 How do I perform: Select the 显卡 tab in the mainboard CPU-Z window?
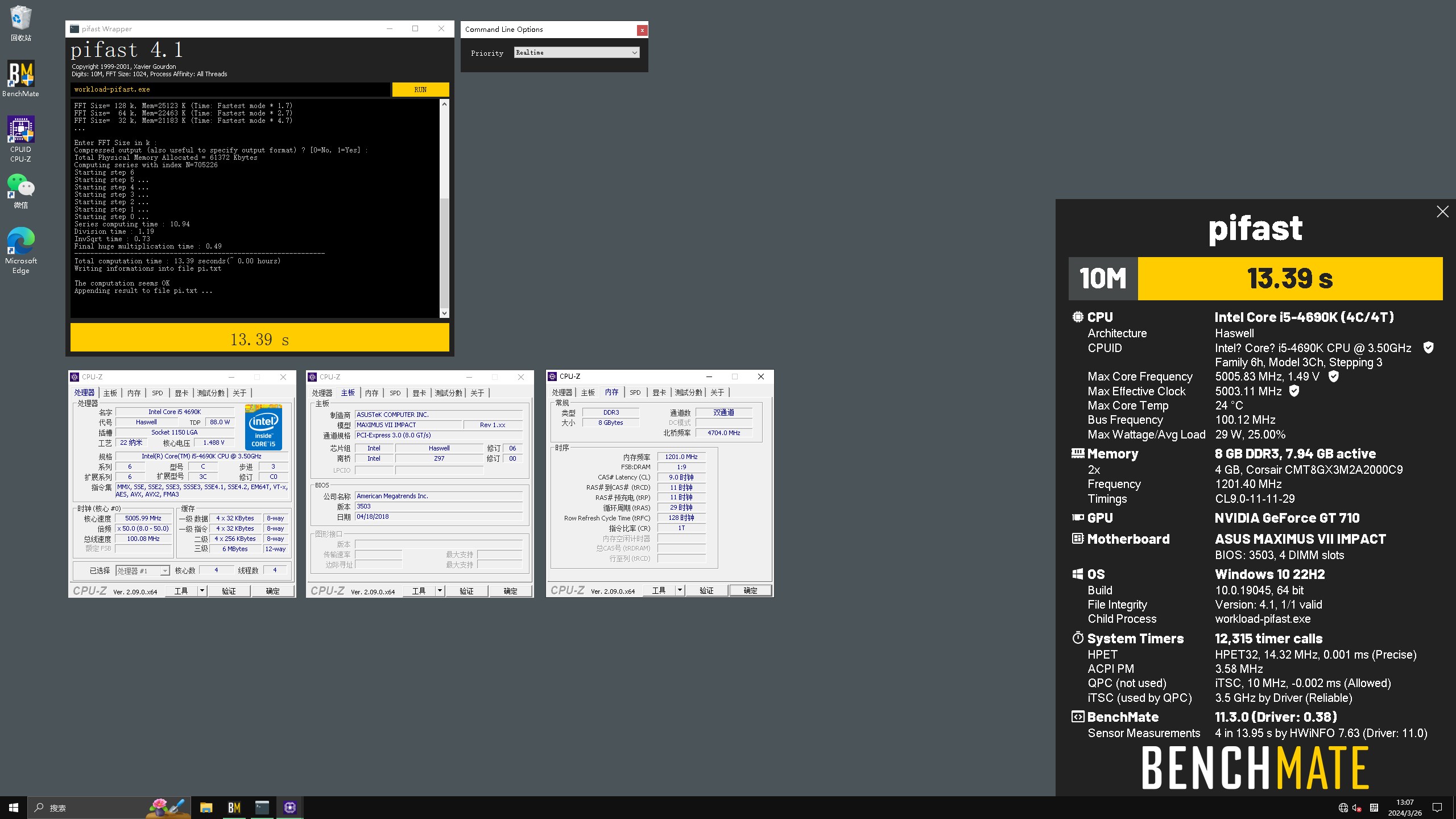click(x=419, y=393)
